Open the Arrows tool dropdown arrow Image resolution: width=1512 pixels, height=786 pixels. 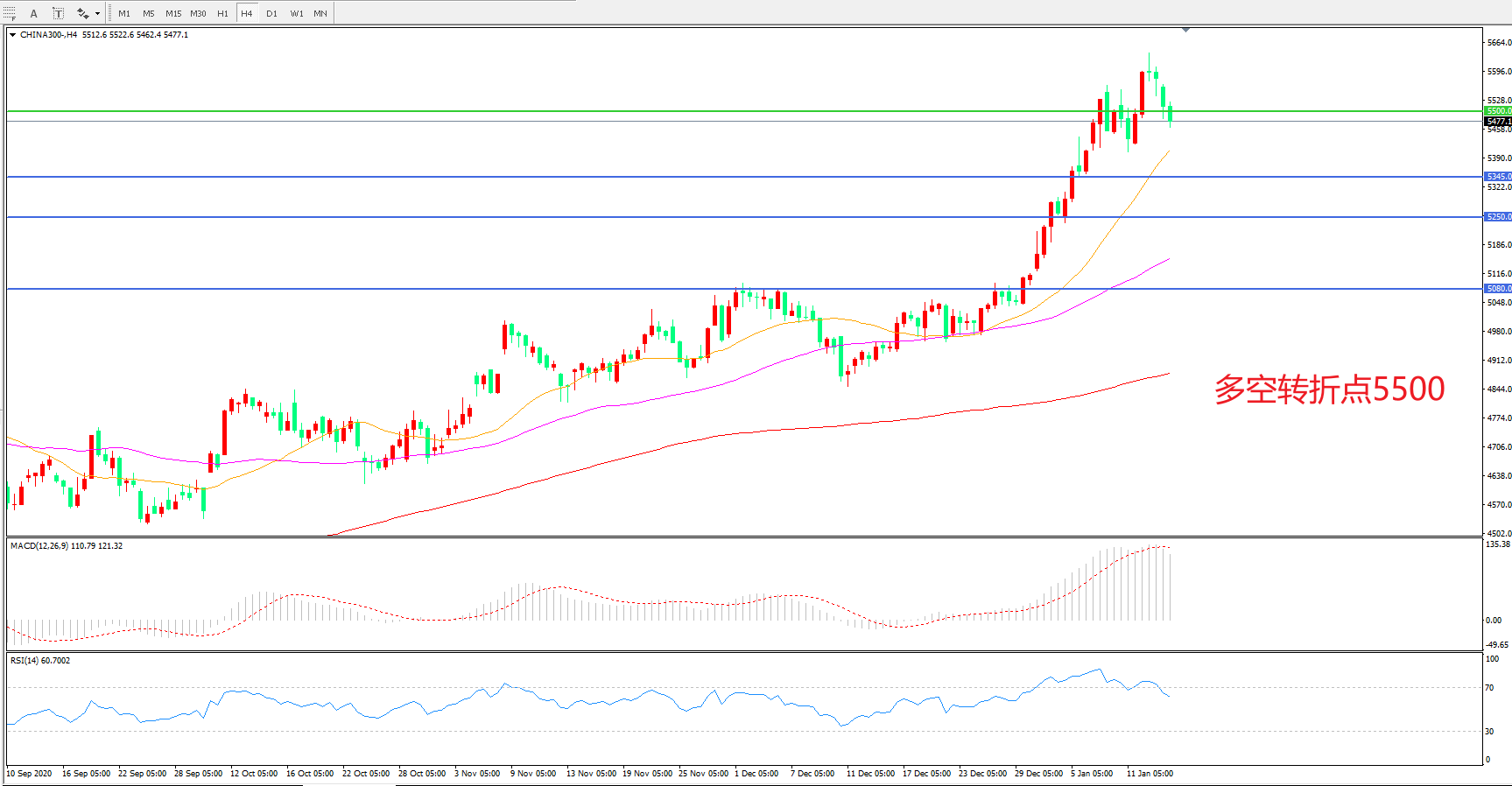point(97,13)
